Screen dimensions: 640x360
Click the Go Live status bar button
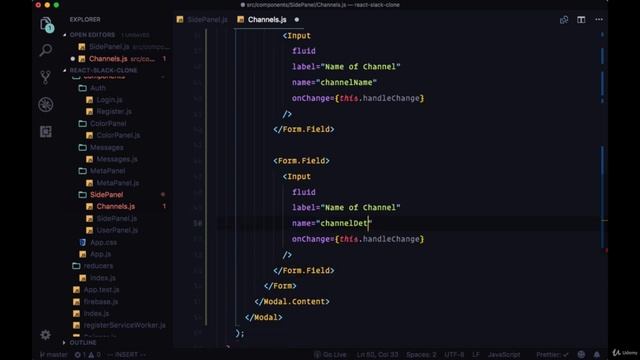[331, 355]
